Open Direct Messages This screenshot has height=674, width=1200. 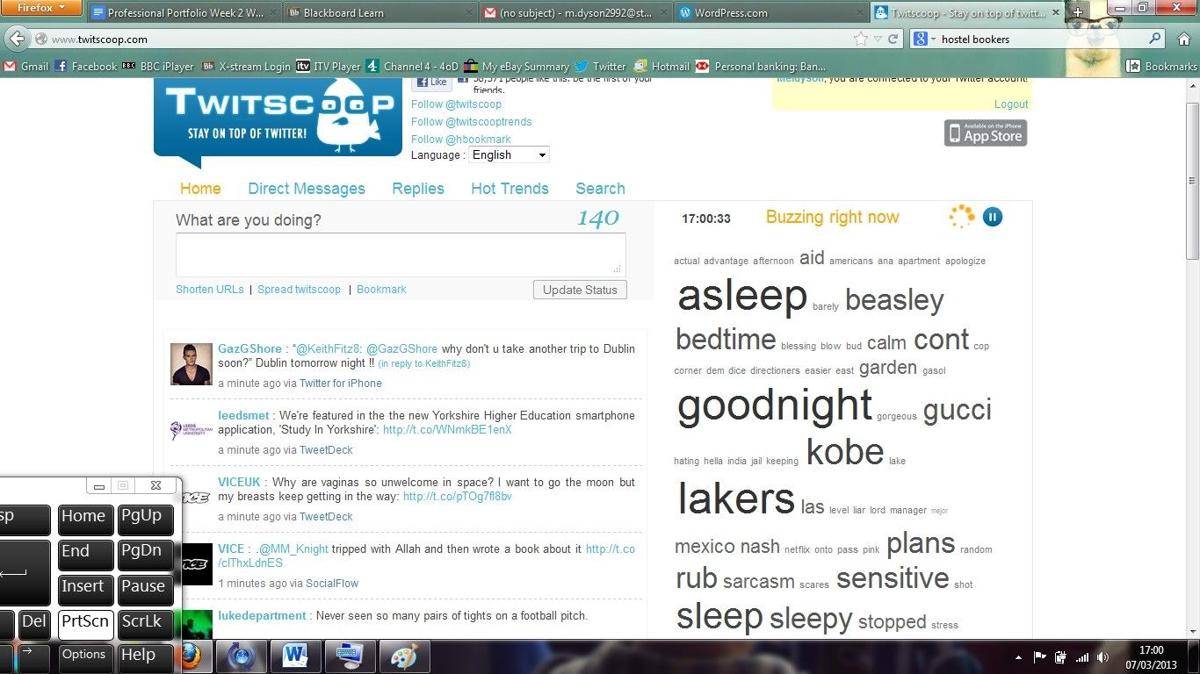tap(306, 188)
